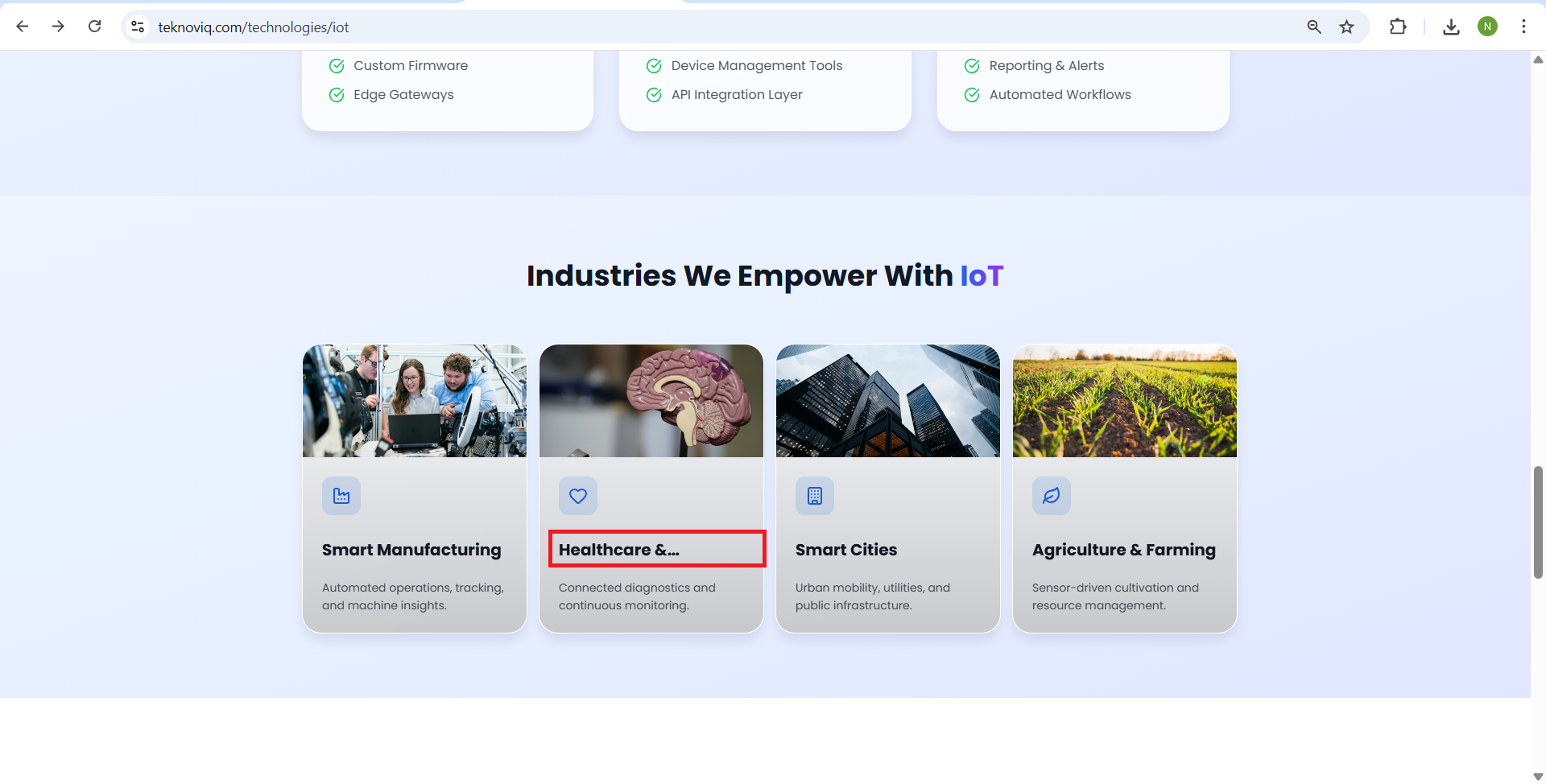Open the Chrome three-dot menu
This screenshot has height=784, width=1546.
[x=1523, y=27]
